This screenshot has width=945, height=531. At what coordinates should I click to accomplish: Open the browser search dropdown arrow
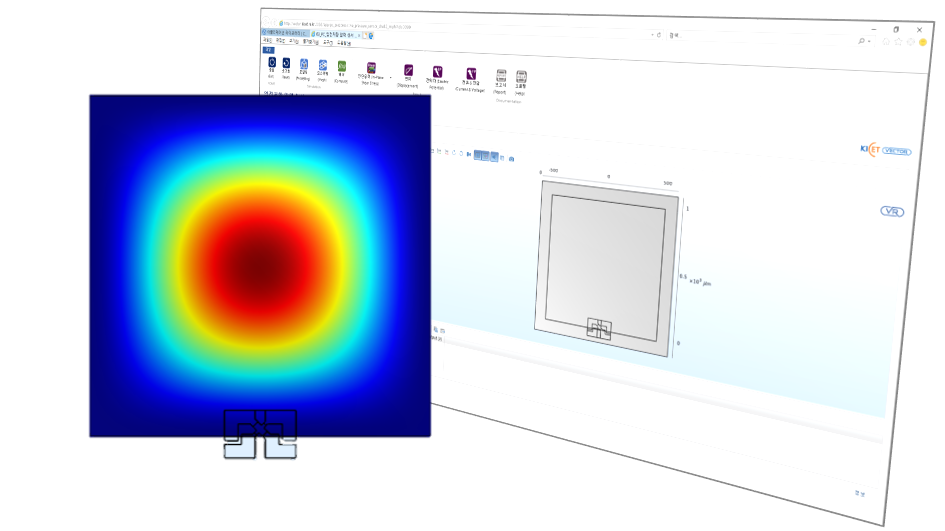tap(869, 42)
